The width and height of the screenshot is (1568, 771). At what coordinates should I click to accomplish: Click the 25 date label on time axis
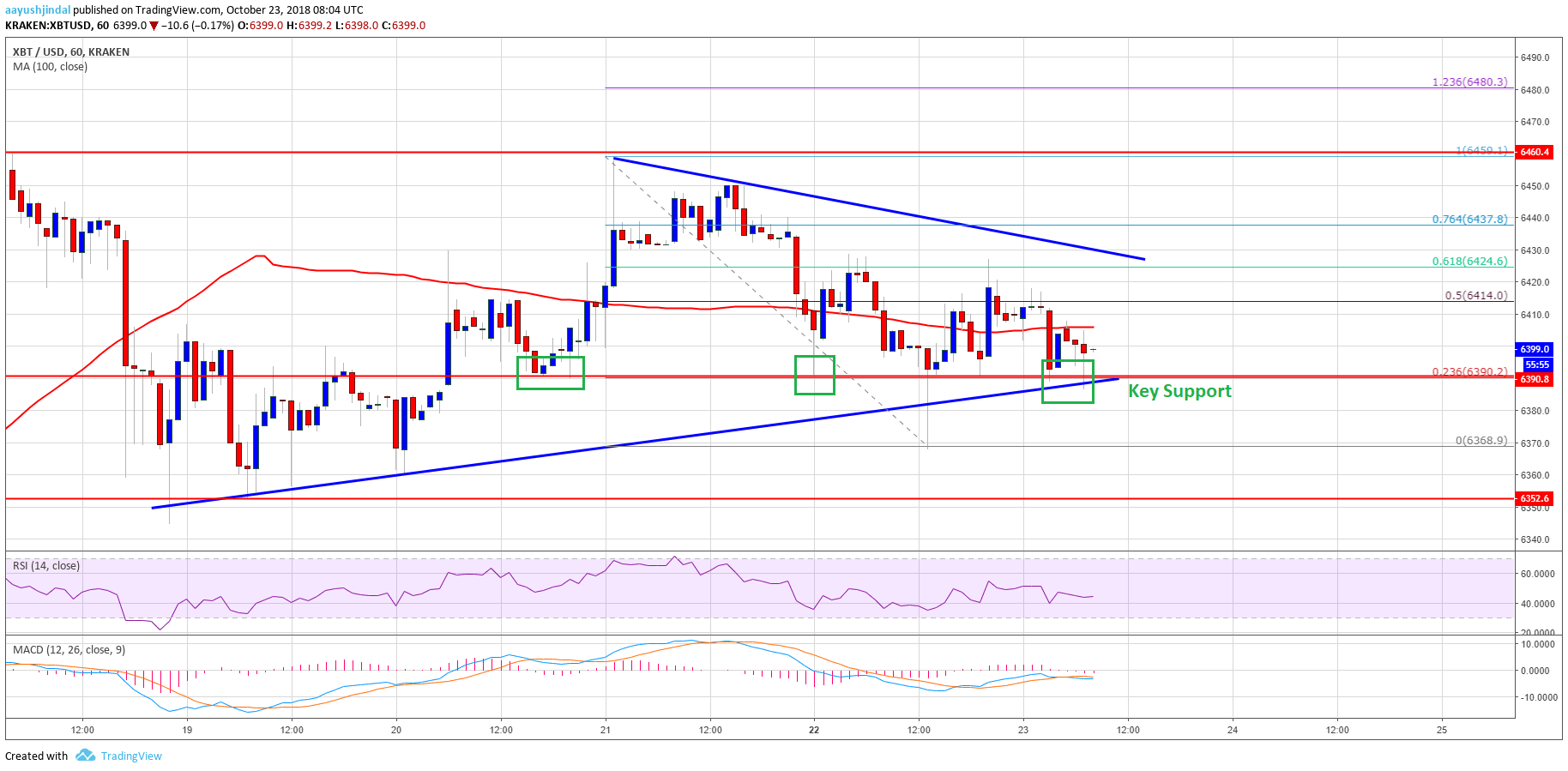1442,730
